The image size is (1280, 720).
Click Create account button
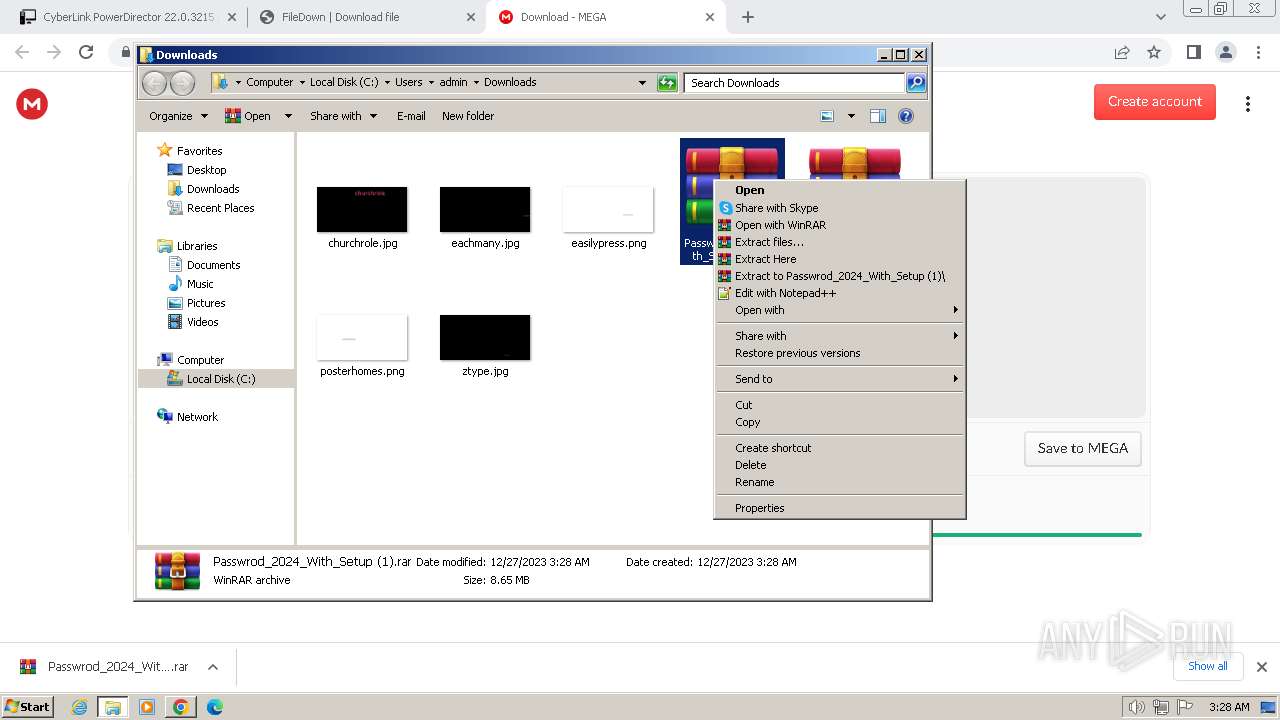1155,102
